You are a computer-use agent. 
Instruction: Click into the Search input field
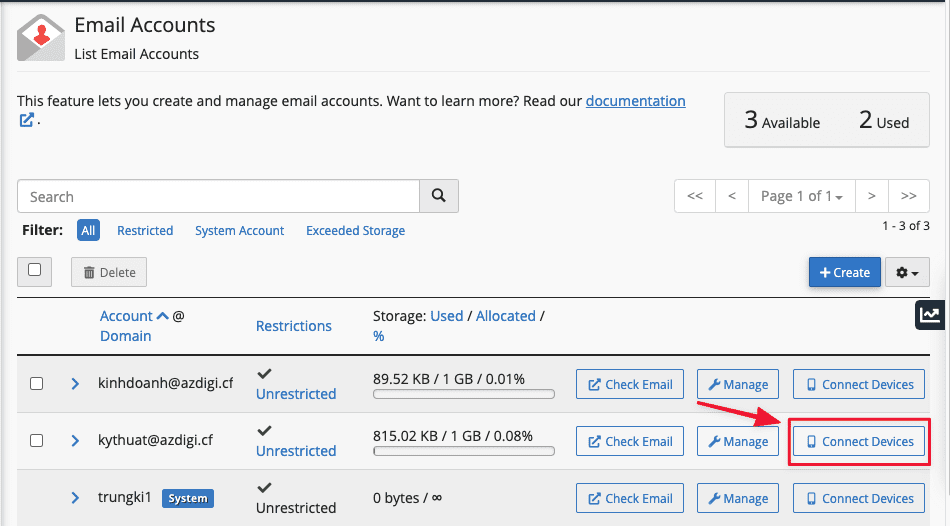pyautogui.click(x=218, y=197)
